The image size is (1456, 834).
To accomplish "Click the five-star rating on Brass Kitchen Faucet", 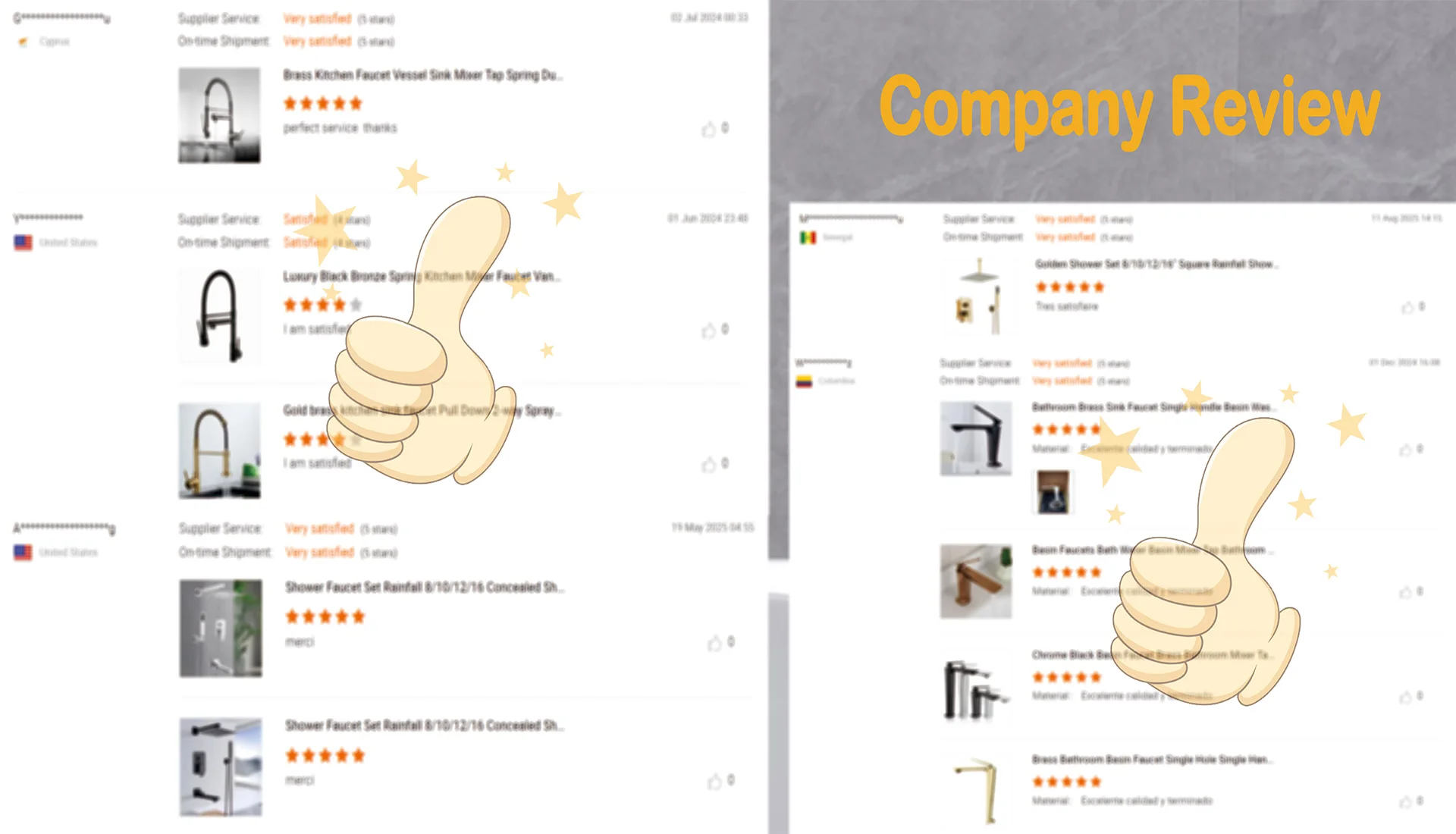I will [x=323, y=104].
